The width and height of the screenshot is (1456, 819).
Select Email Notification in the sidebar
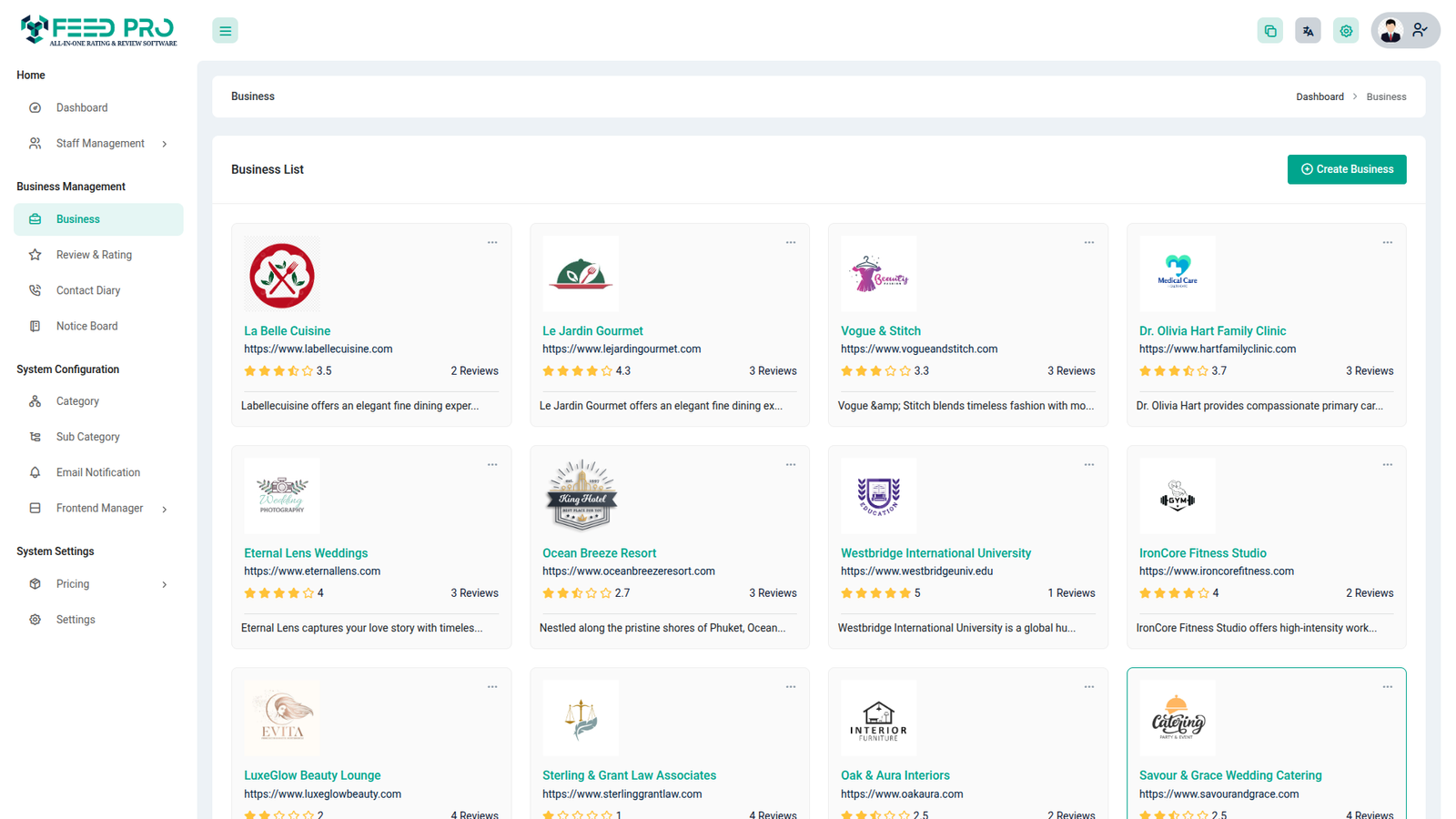click(x=98, y=472)
